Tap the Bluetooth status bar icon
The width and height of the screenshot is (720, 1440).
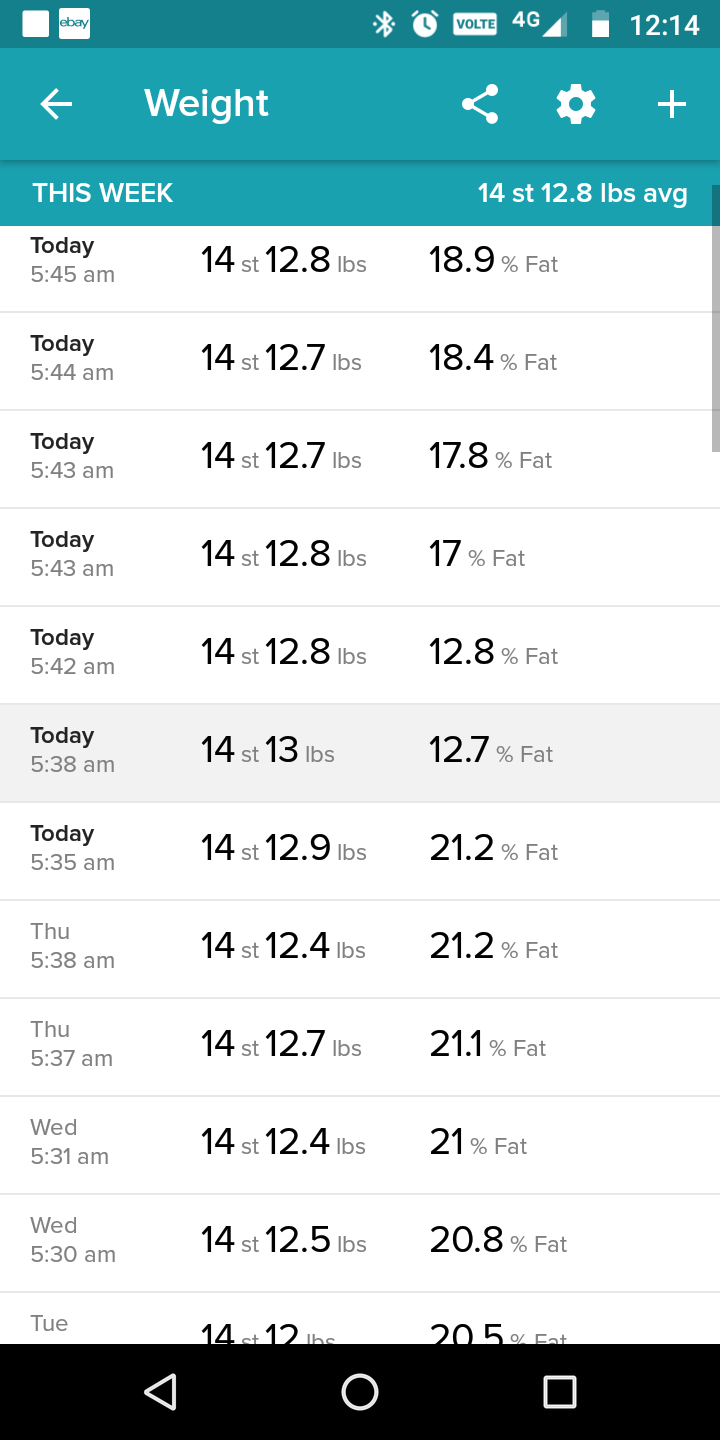(x=384, y=24)
